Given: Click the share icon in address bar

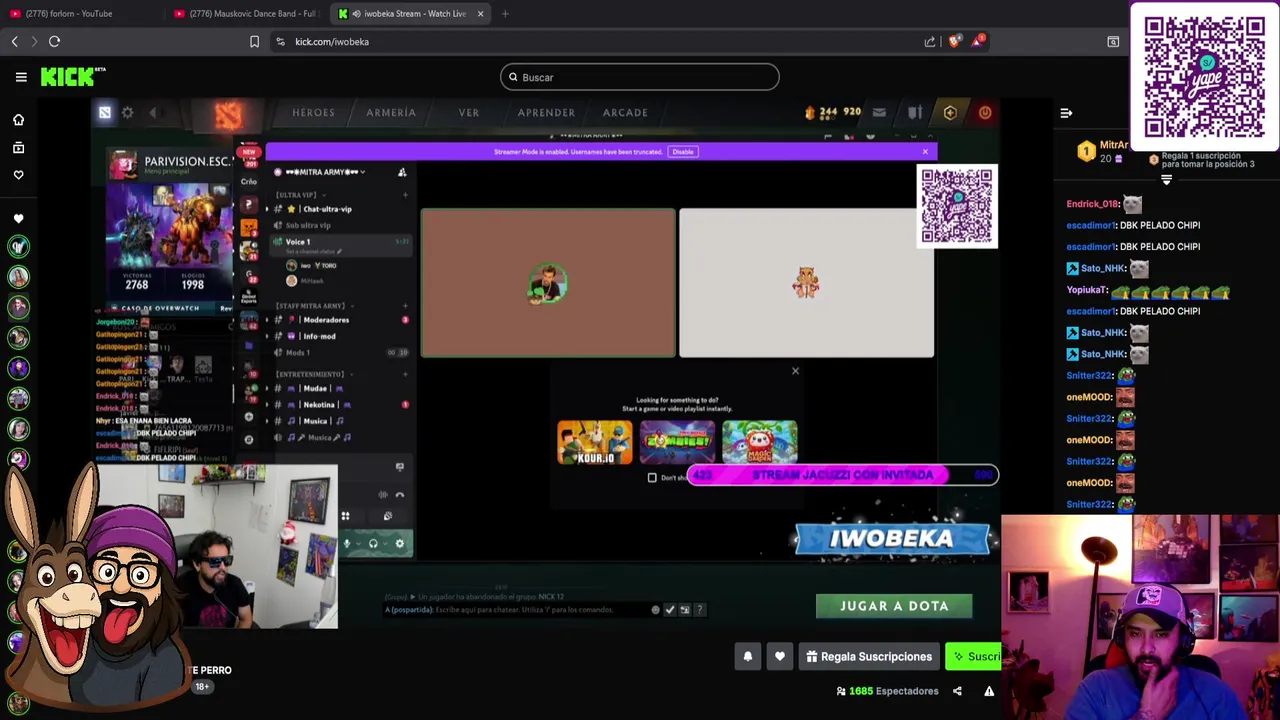Looking at the screenshot, I should (x=930, y=41).
